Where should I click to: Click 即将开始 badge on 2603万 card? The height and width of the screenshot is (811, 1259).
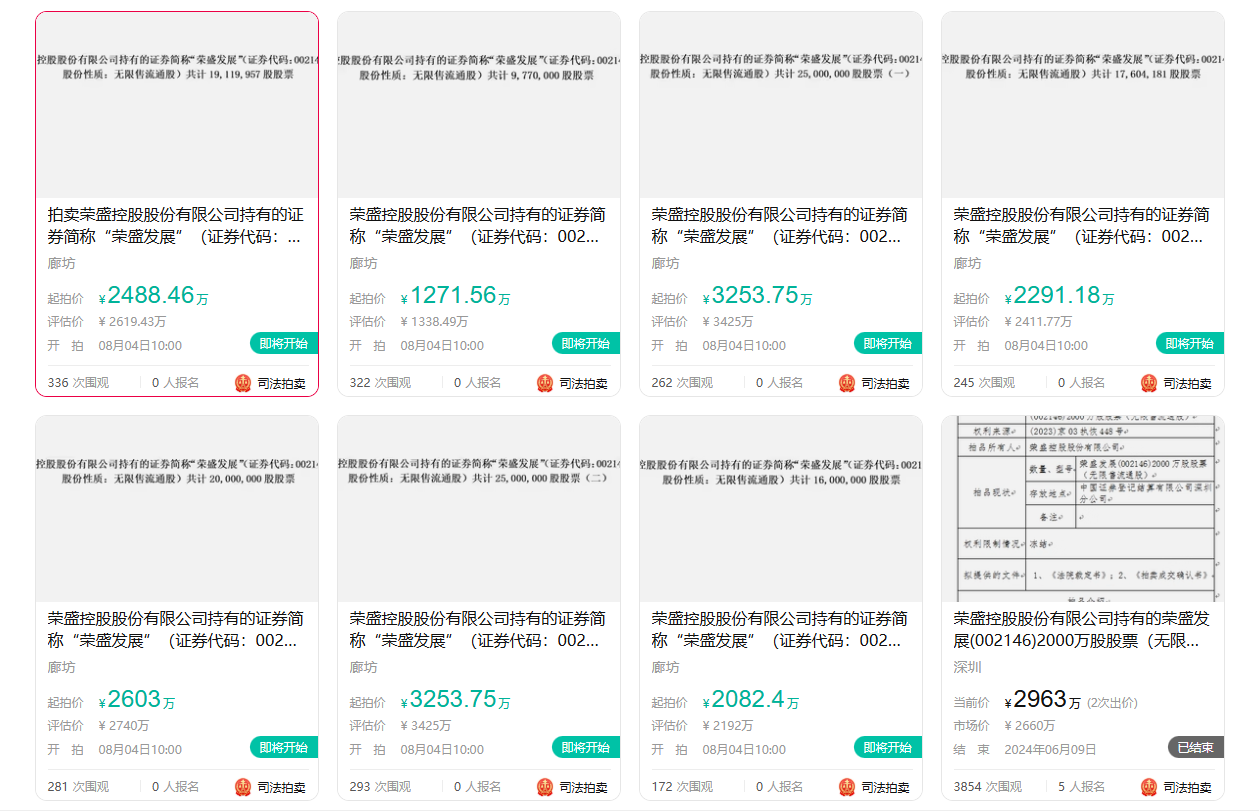(x=284, y=747)
